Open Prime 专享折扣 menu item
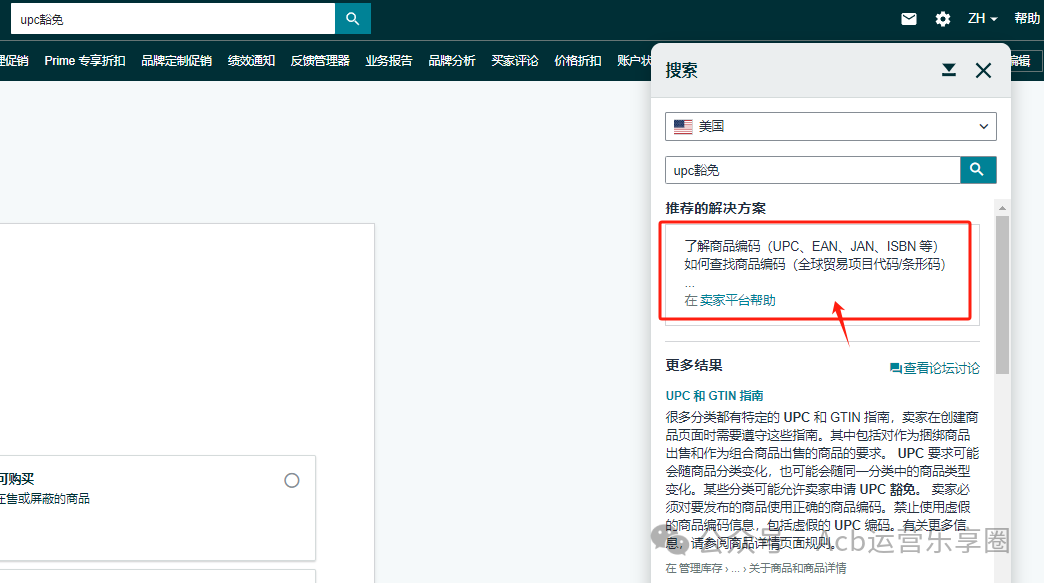The height and width of the screenshot is (583, 1044). (85, 61)
